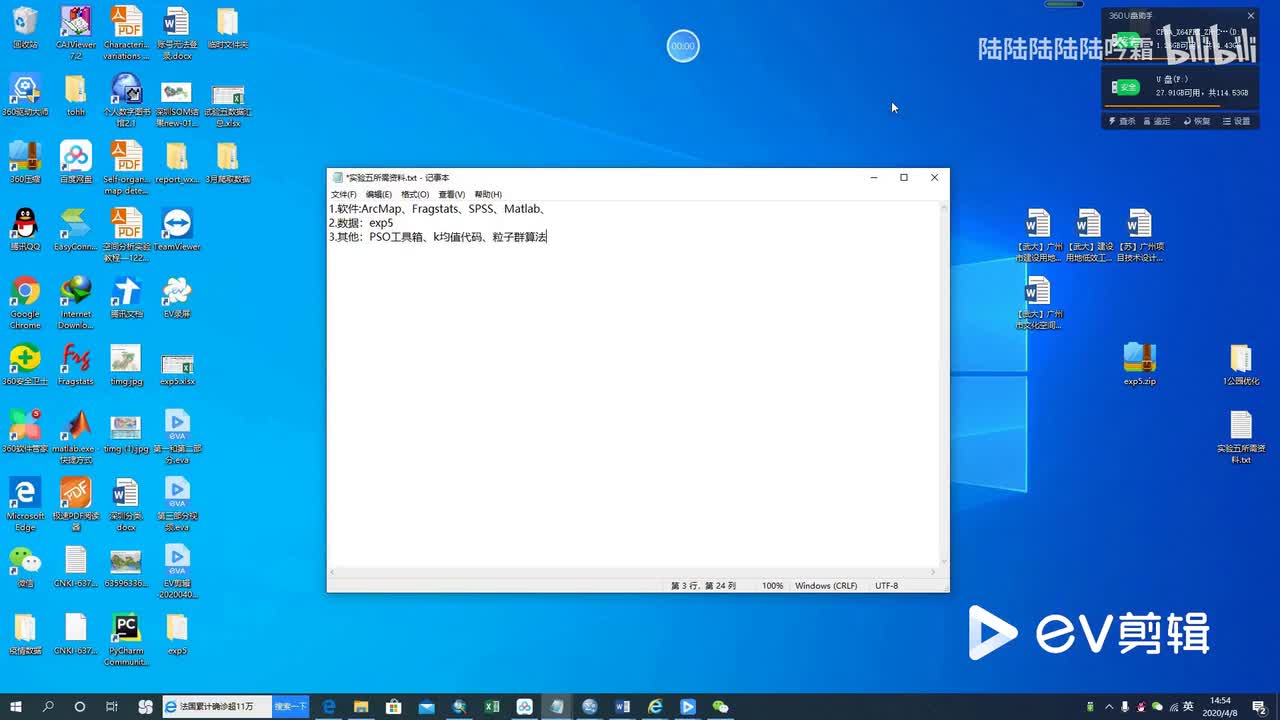The image size is (1280, 720).
Task: Select the exp5.zip archive on desktop
Action: coord(1139,365)
